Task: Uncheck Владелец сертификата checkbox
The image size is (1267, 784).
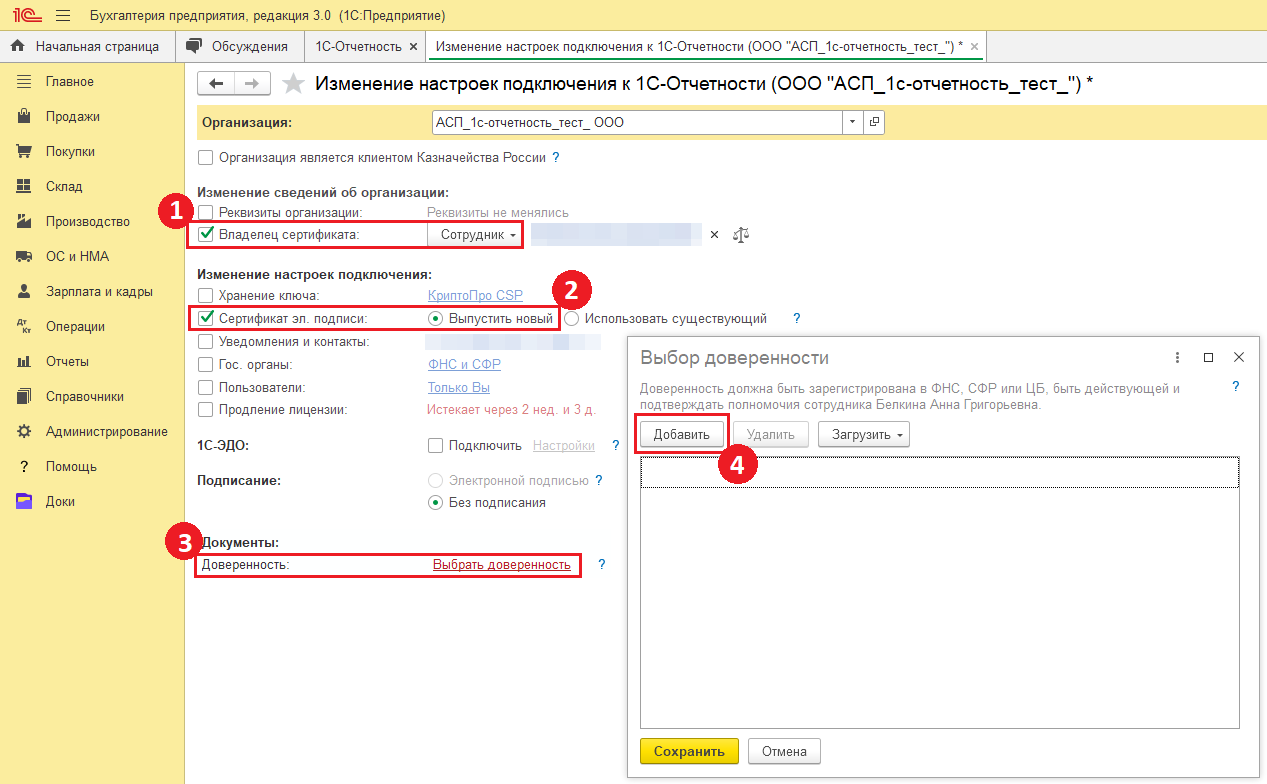Action: (x=206, y=235)
